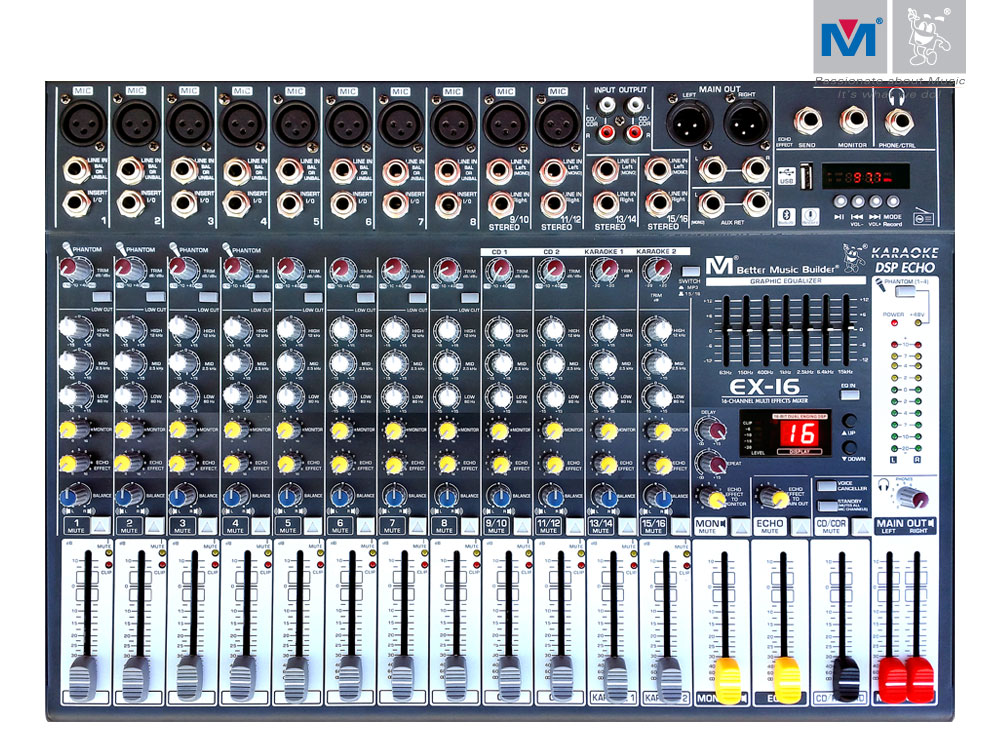Click channel 2 HIGH 12kHz EQ knob
This screenshot has height=732, width=1000.
pos(130,330)
